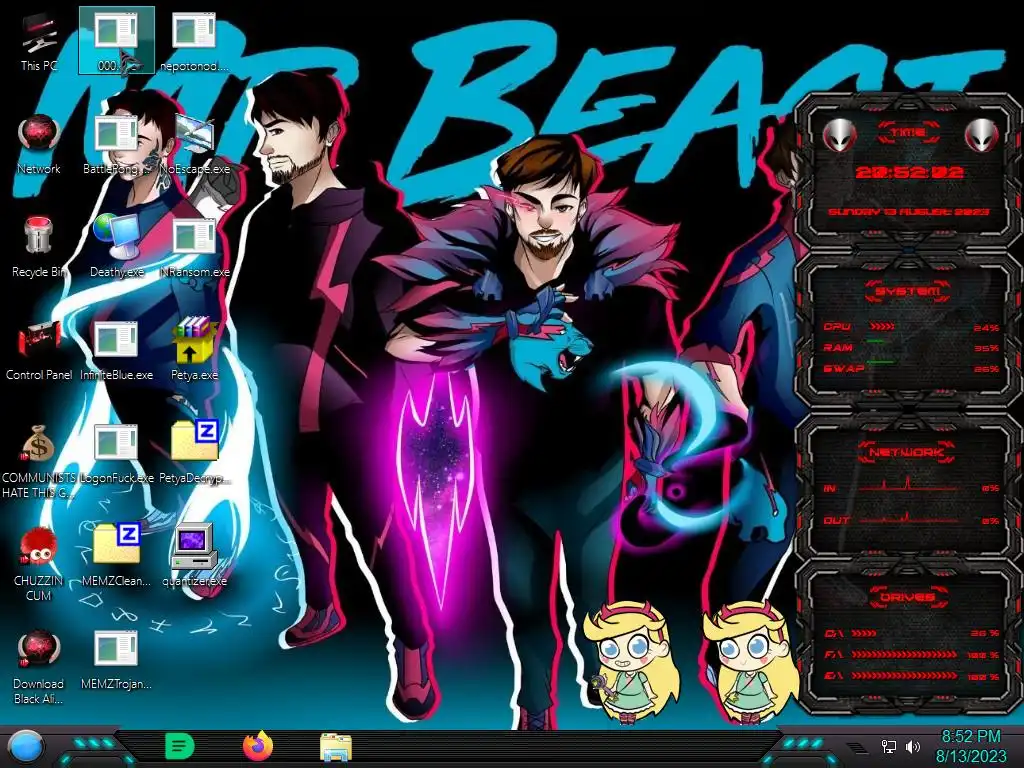This screenshot has width=1024, height=768.
Task: Open the network tray icon
Action: [x=889, y=746]
